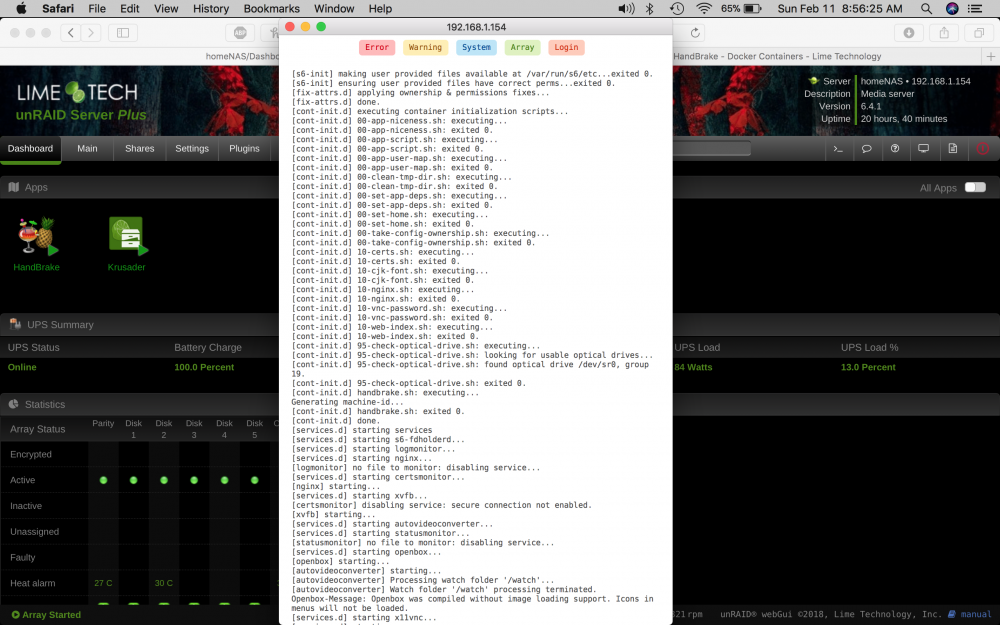The image size is (1000, 625).
Task: Select the homeNAS/Dashboard tab
Action: click(x=241, y=56)
